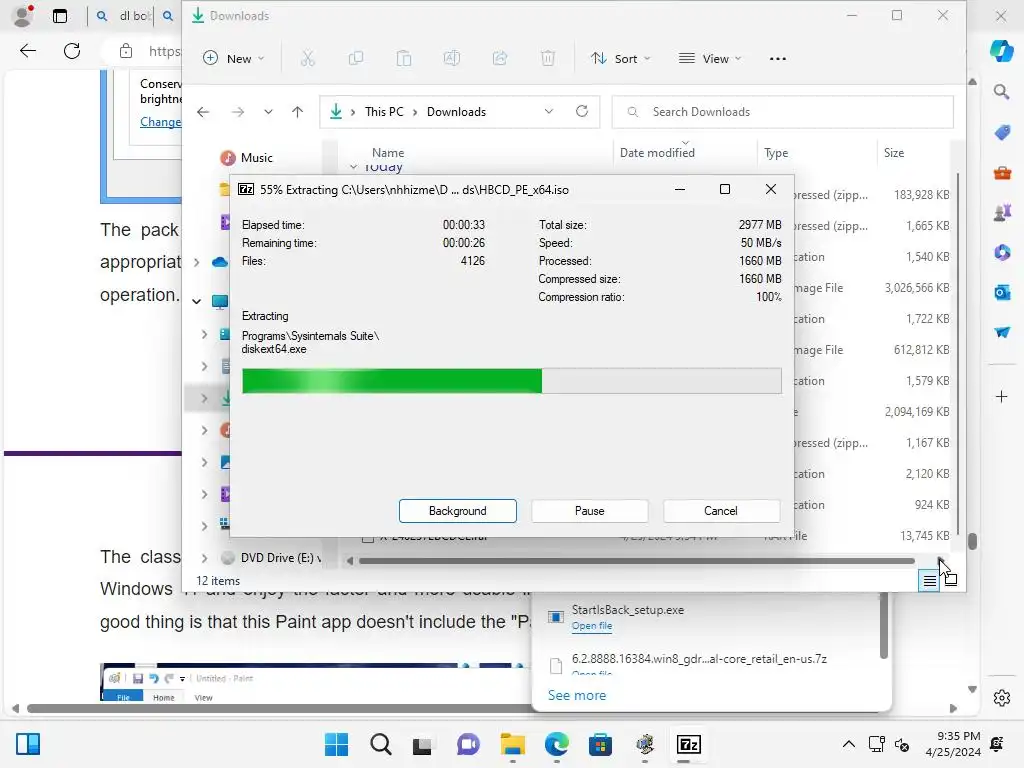Screen dimensions: 1024x768
Task: Click the 183,928 KB size cell
Action: click(x=921, y=195)
